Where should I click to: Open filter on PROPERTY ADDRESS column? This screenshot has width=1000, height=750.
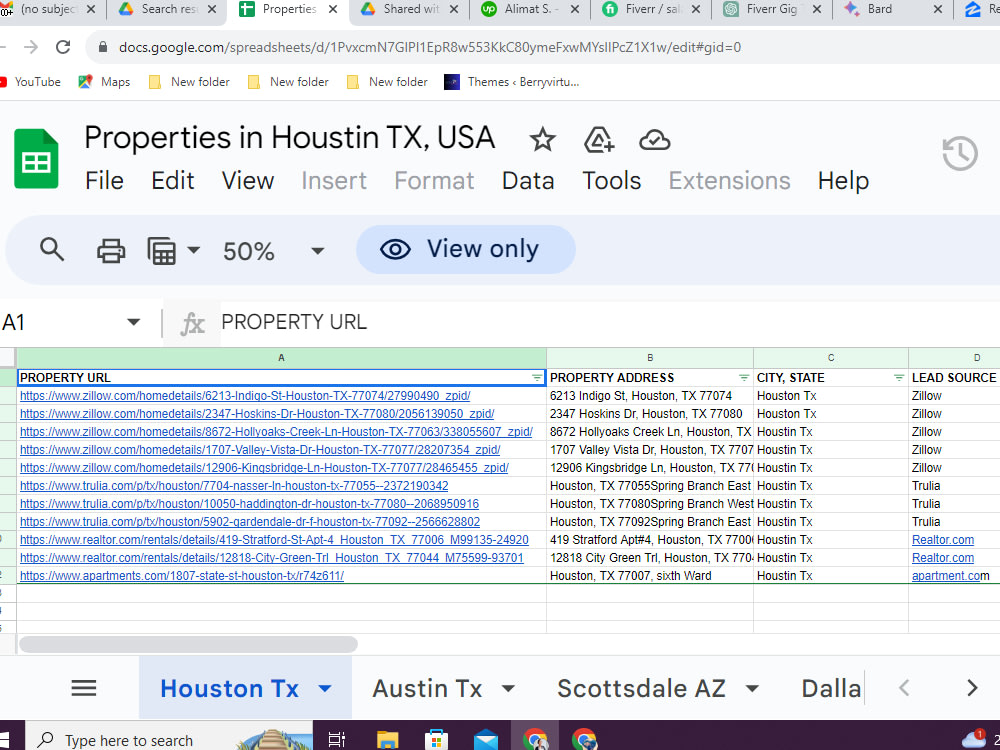point(744,378)
